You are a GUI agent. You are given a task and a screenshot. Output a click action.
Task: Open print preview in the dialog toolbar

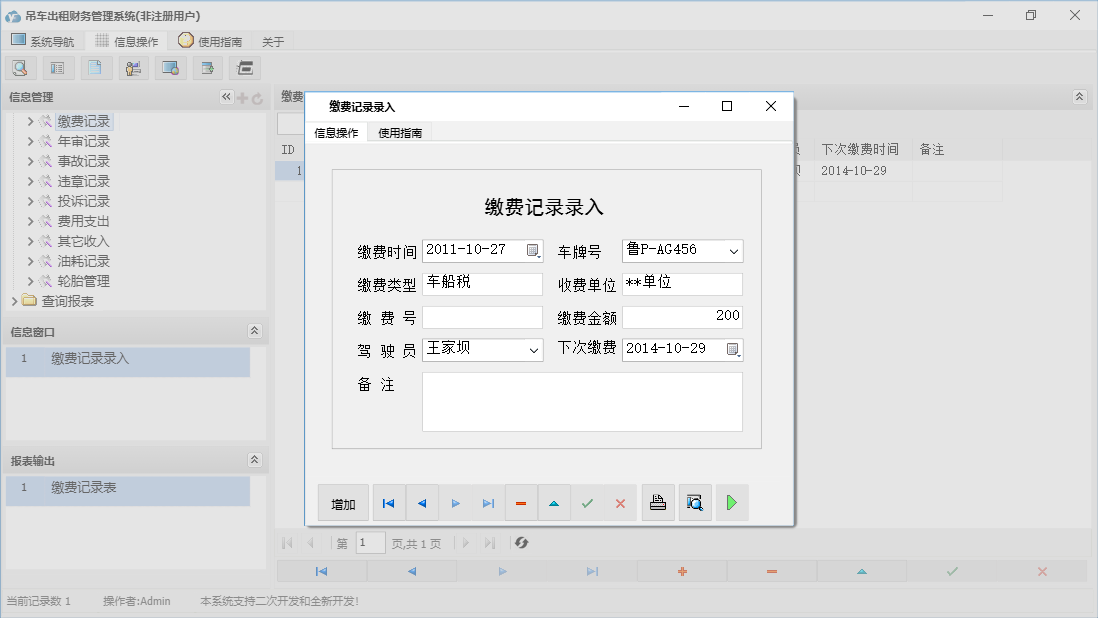[695, 503]
